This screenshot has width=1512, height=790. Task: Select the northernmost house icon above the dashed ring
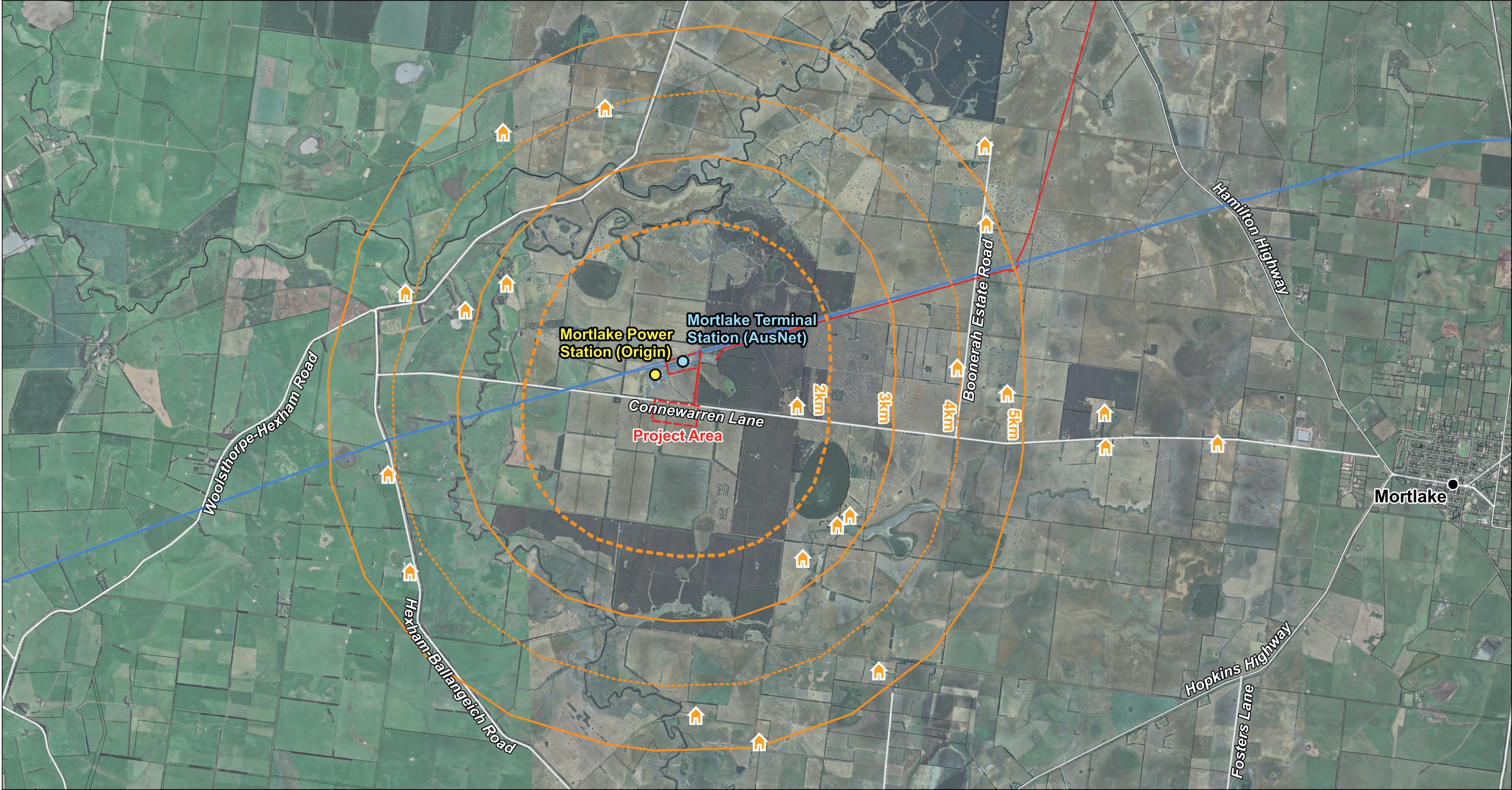point(604,109)
